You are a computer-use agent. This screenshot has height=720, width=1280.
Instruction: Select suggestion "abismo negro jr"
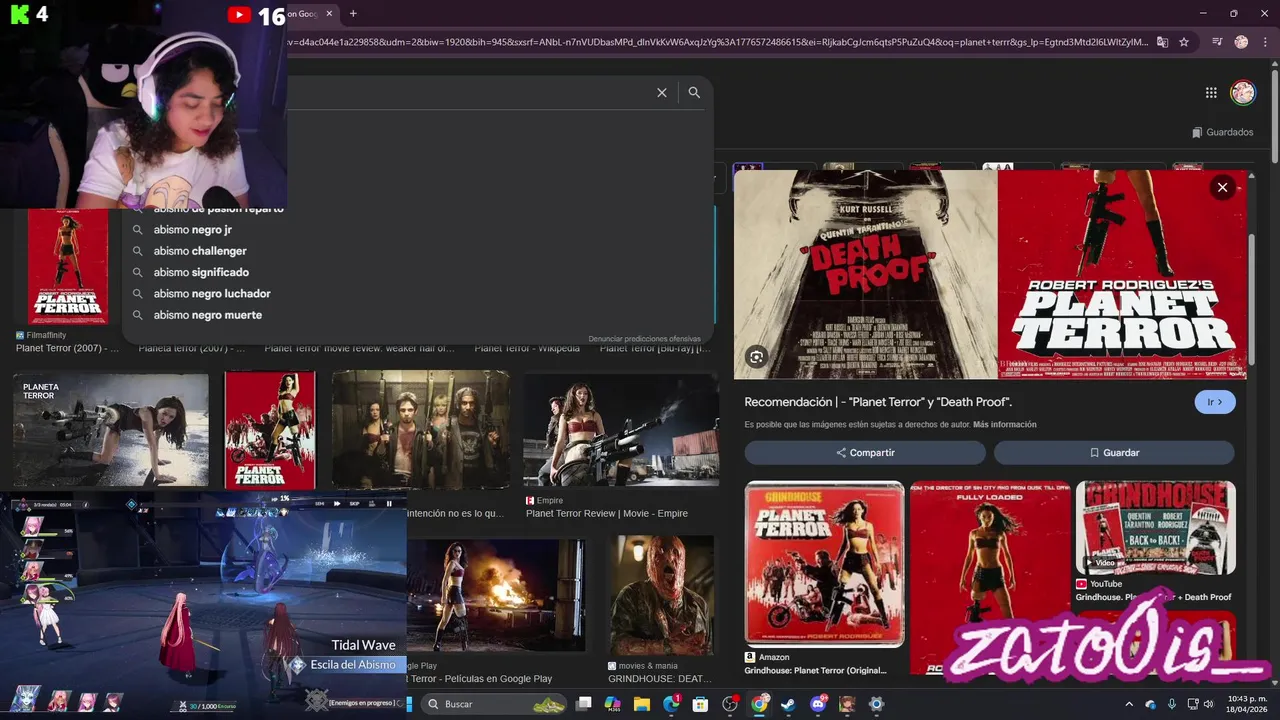point(193,229)
